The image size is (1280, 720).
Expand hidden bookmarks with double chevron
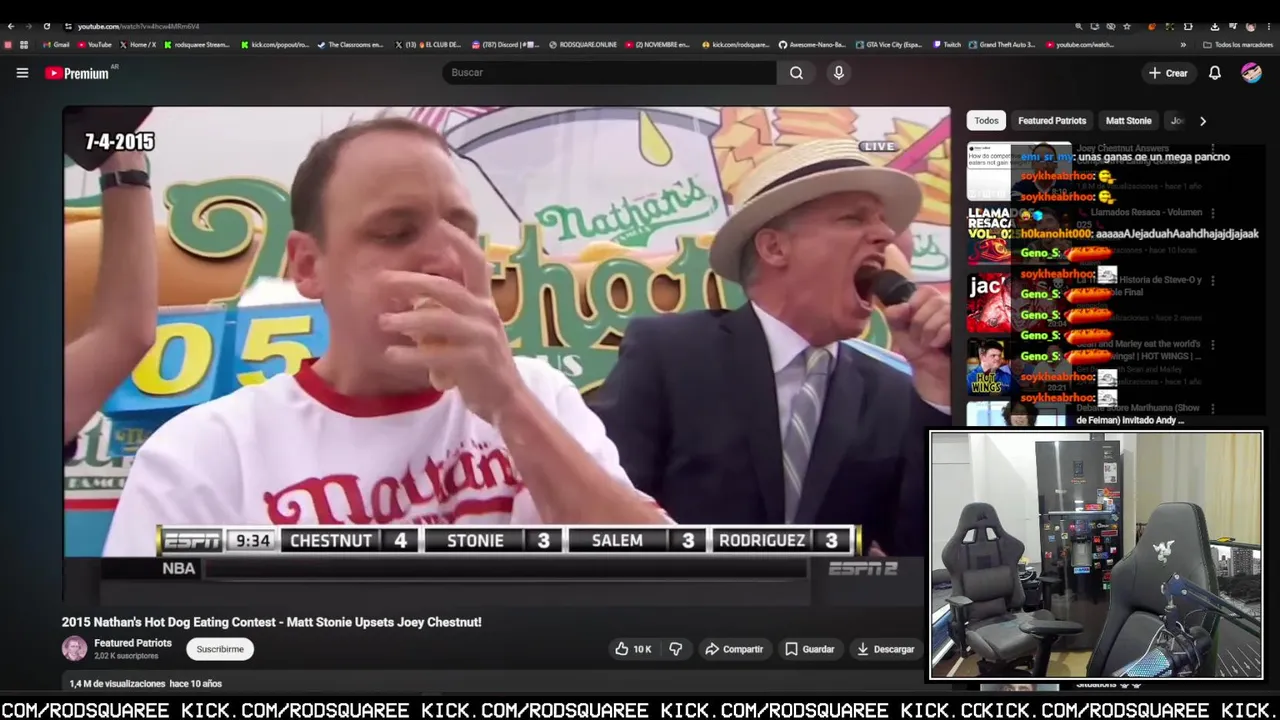[x=1183, y=45]
